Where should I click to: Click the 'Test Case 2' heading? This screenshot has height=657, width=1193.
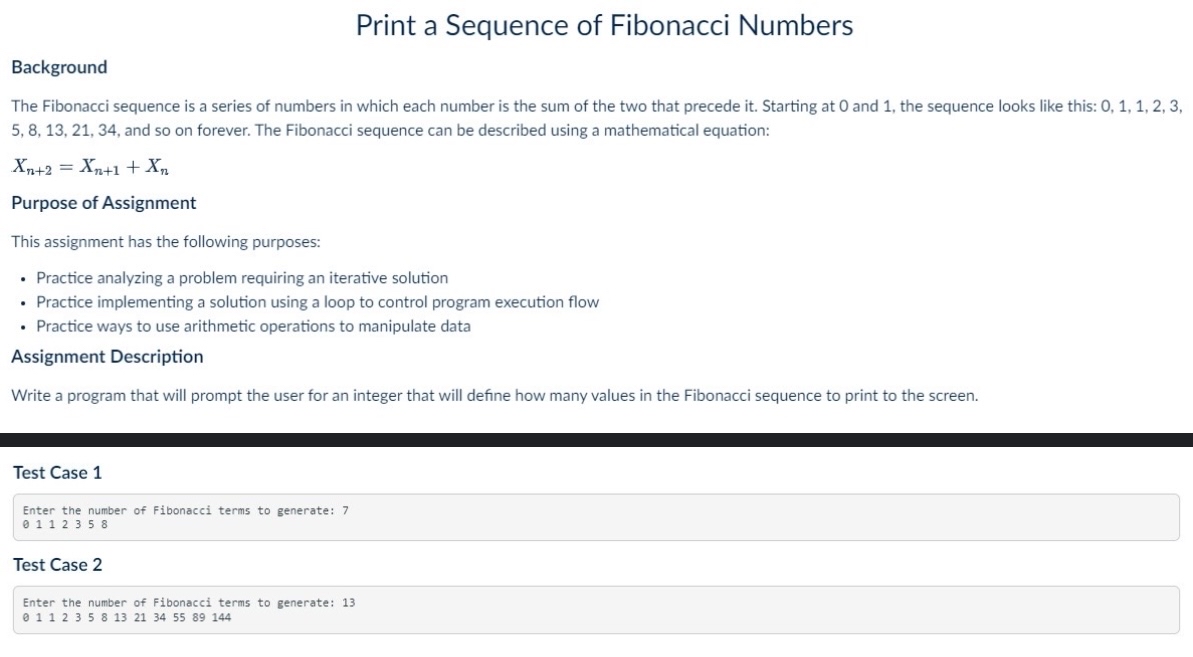(x=57, y=565)
